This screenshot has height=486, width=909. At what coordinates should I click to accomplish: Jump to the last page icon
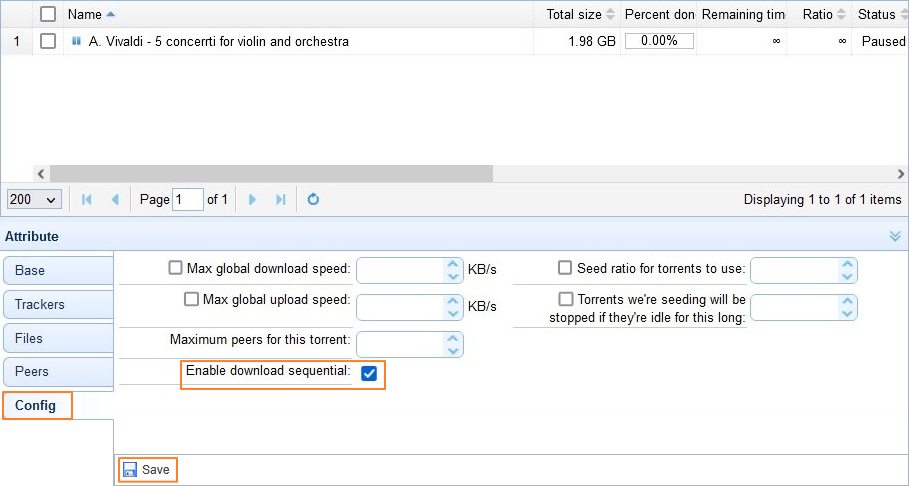[280, 200]
